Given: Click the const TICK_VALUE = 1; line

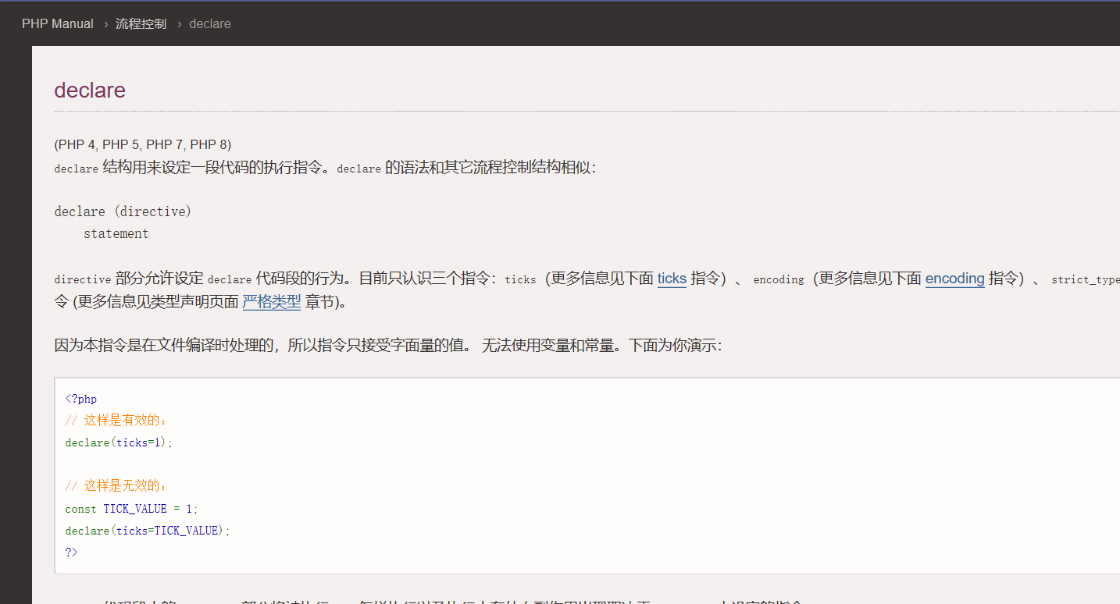Looking at the screenshot, I should click(132, 508).
